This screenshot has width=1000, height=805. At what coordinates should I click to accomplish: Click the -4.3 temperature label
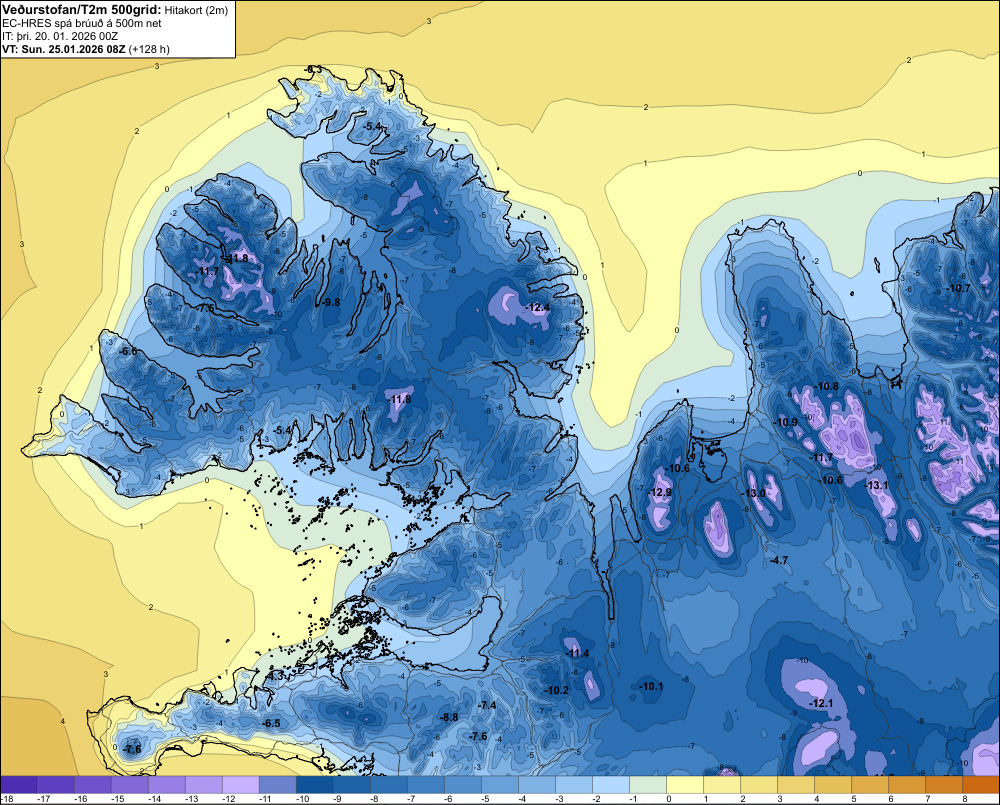coord(276,675)
